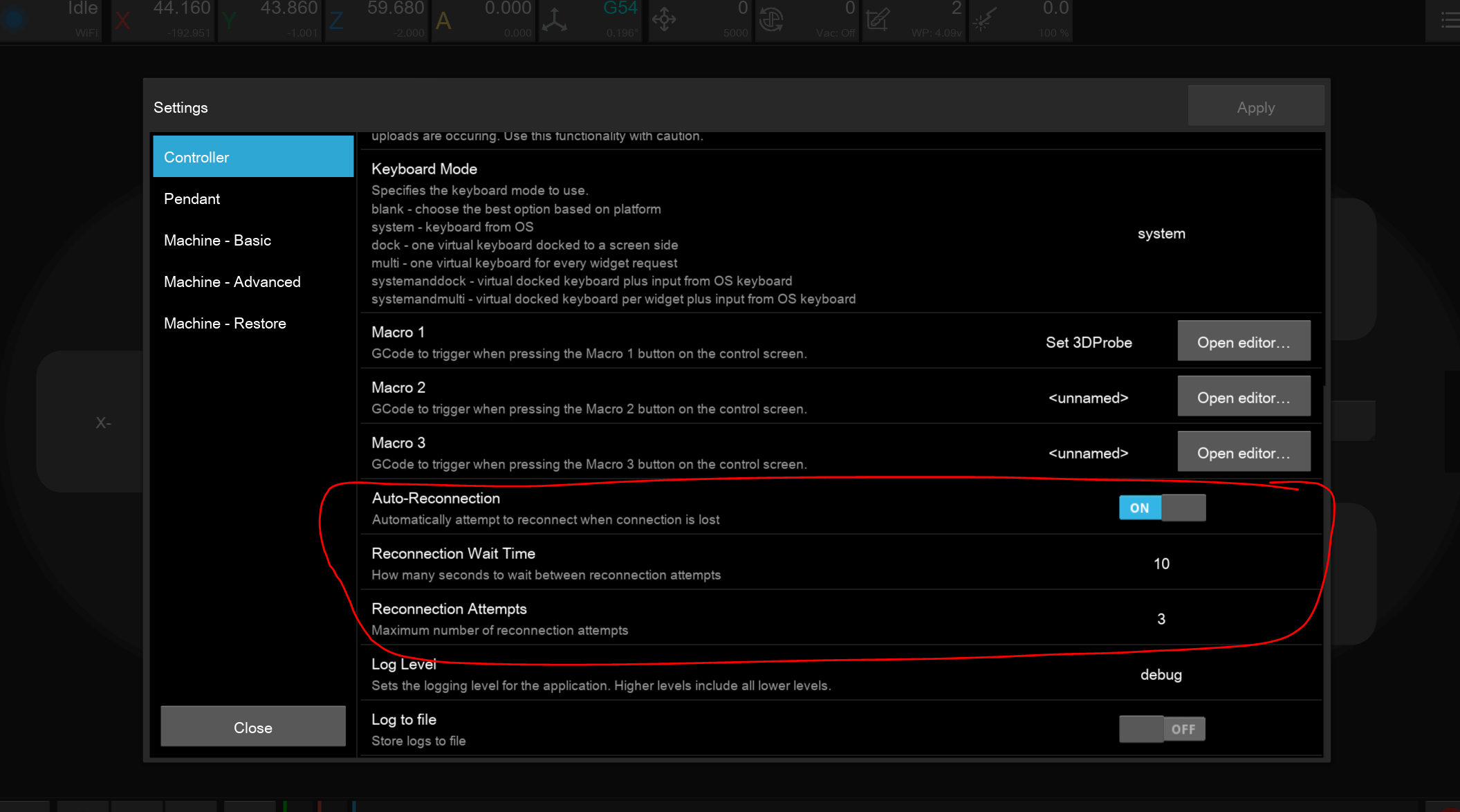
Task: Change the Log Level debug value
Action: 1161,674
